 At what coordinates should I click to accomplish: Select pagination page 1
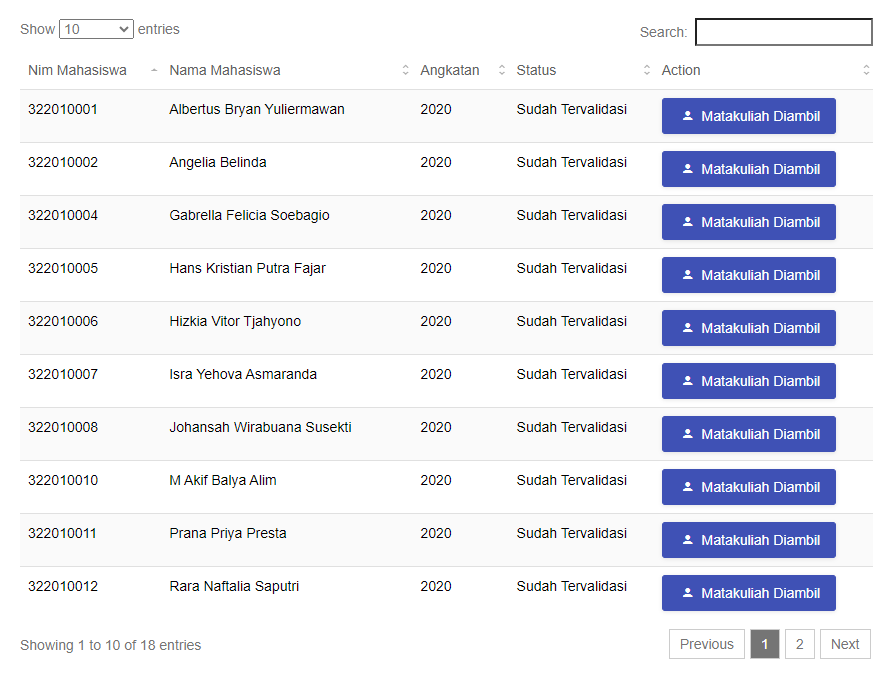coord(765,644)
